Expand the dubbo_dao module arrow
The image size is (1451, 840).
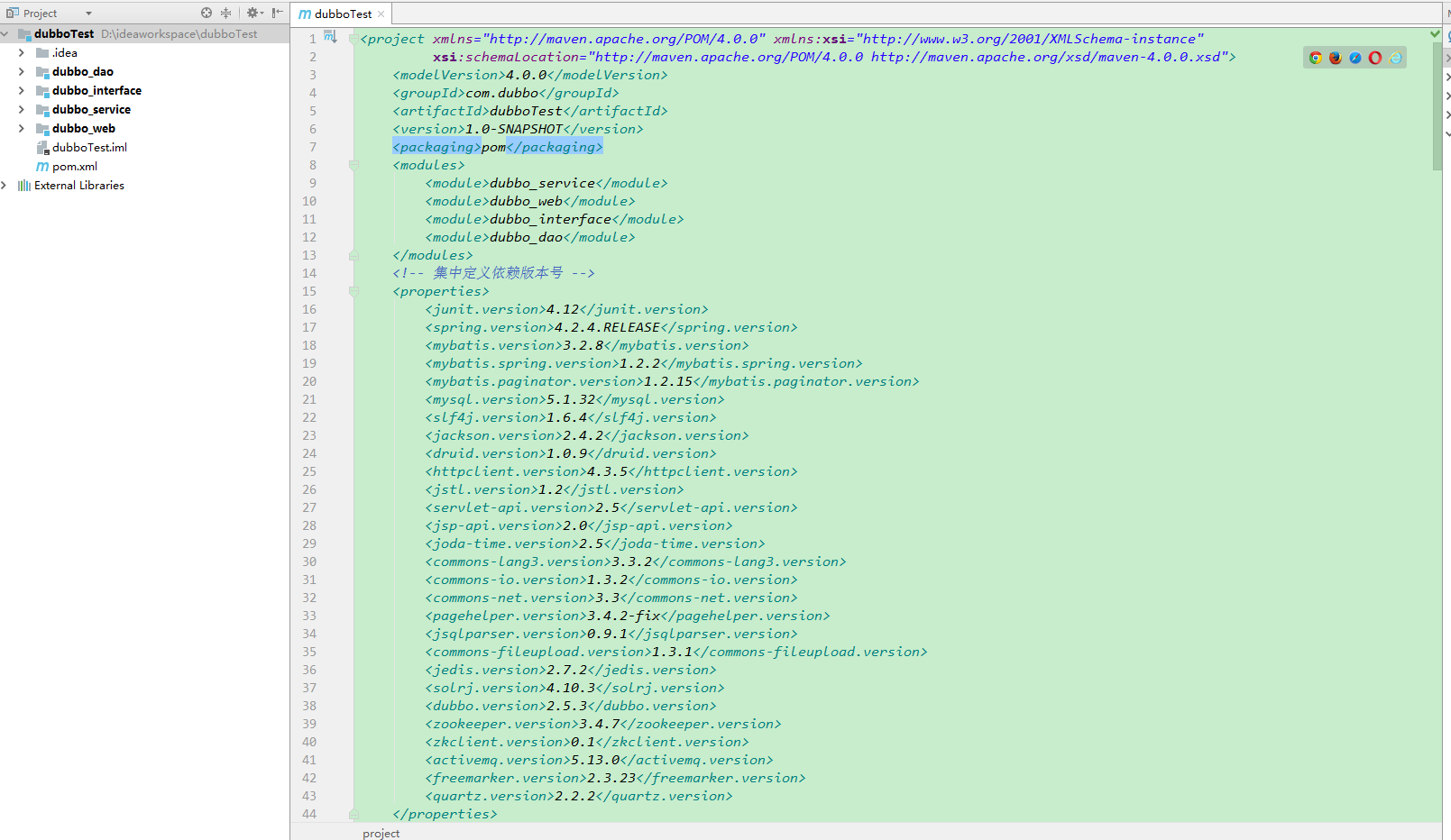click(x=22, y=71)
